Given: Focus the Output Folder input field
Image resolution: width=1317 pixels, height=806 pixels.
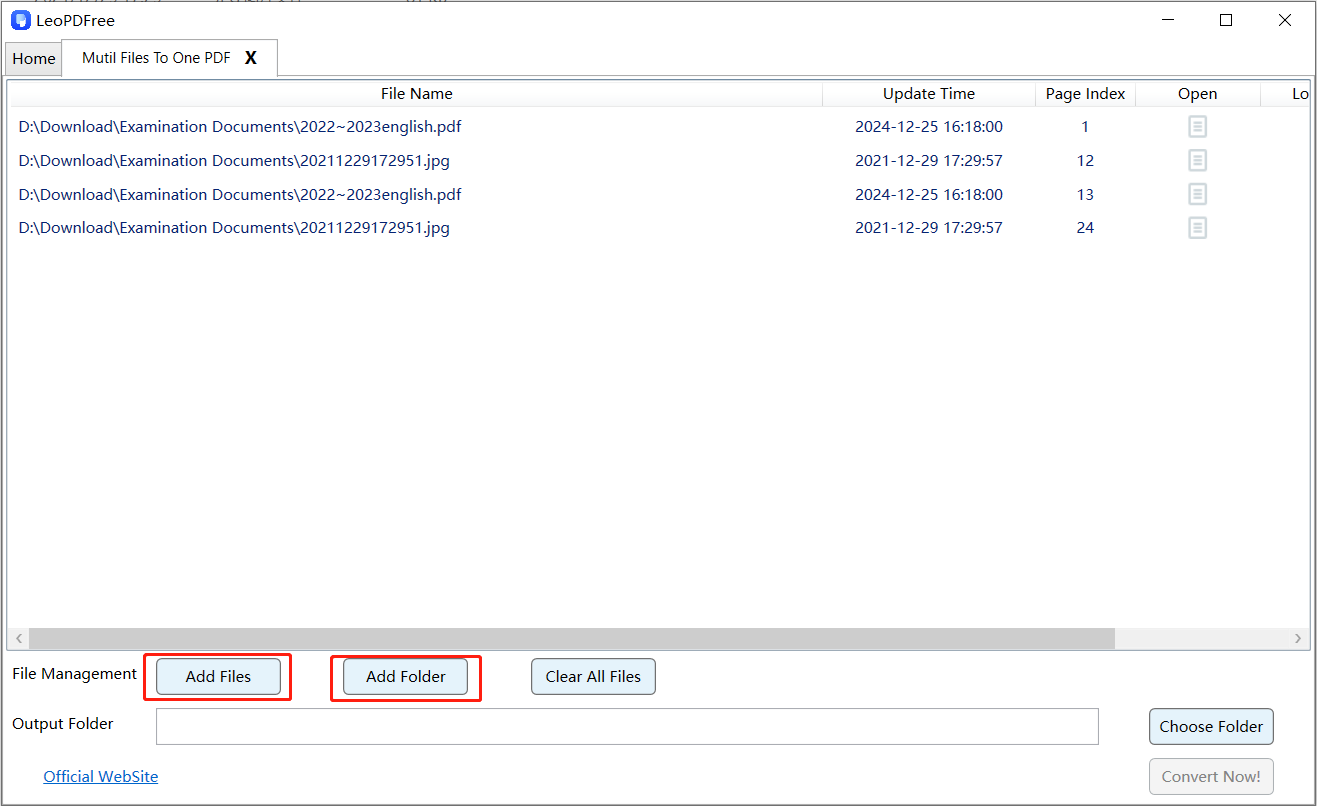Looking at the screenshot, I should click(627, 727).
